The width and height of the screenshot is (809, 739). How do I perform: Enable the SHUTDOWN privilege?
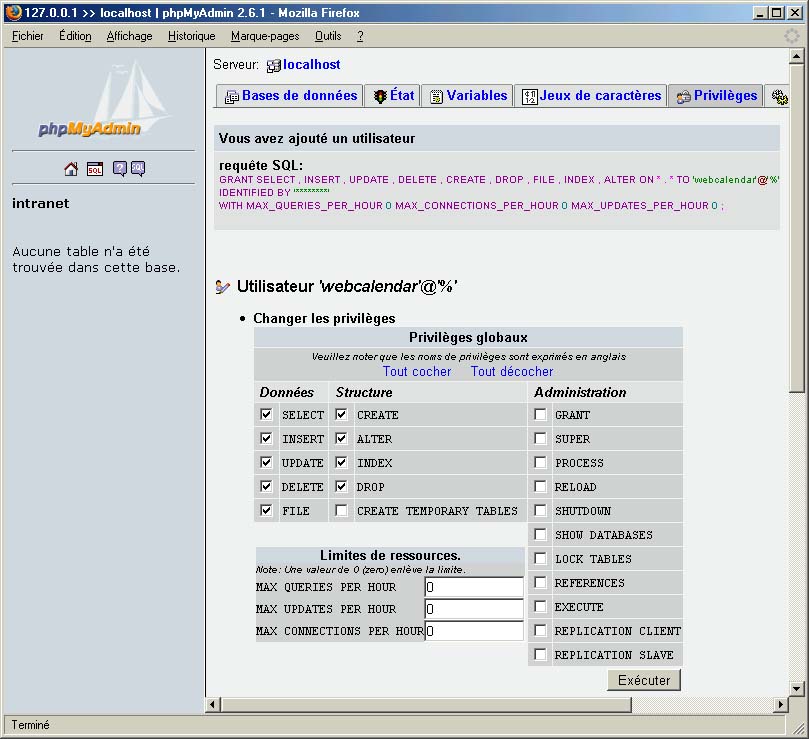pos(540,510)
